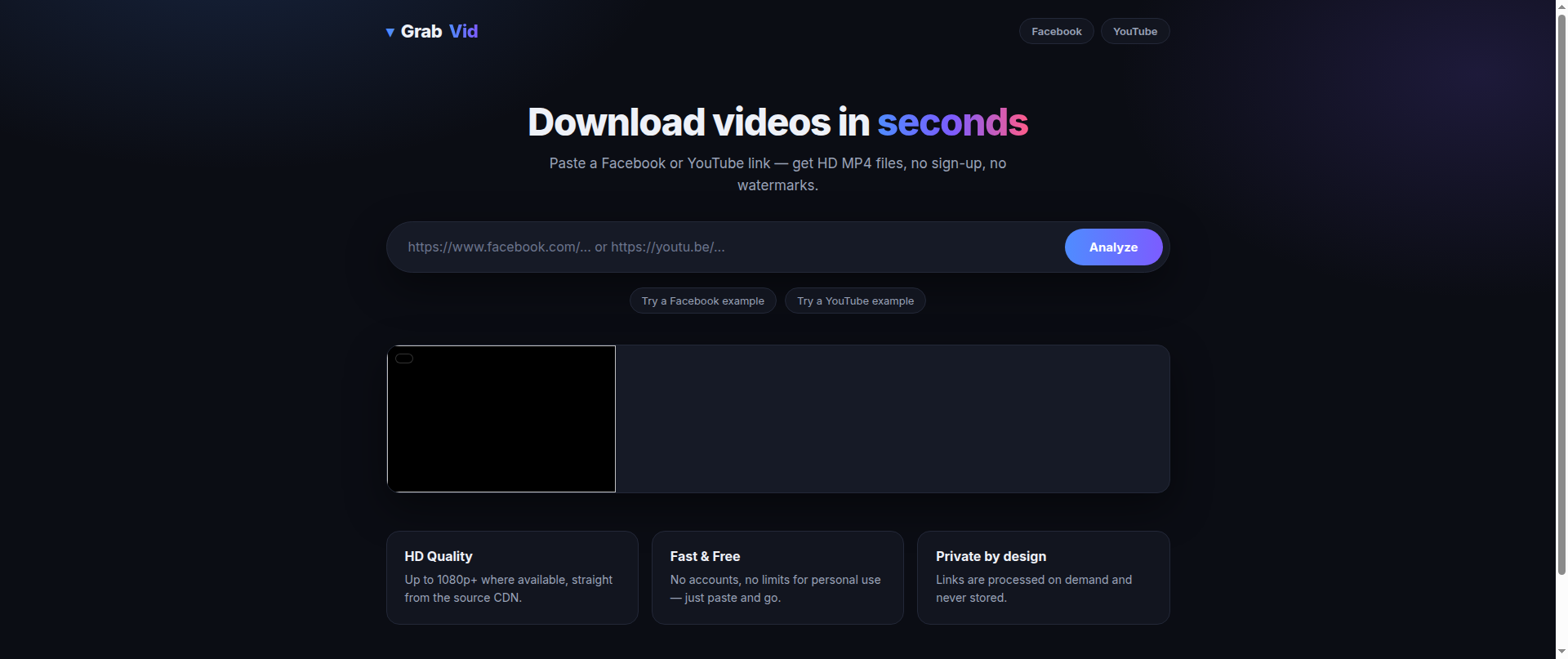Click the "Paste a Facebook or YouTube link" subtitle
The width and height of the screenshot is (1568, 659).
click(777, 174)
